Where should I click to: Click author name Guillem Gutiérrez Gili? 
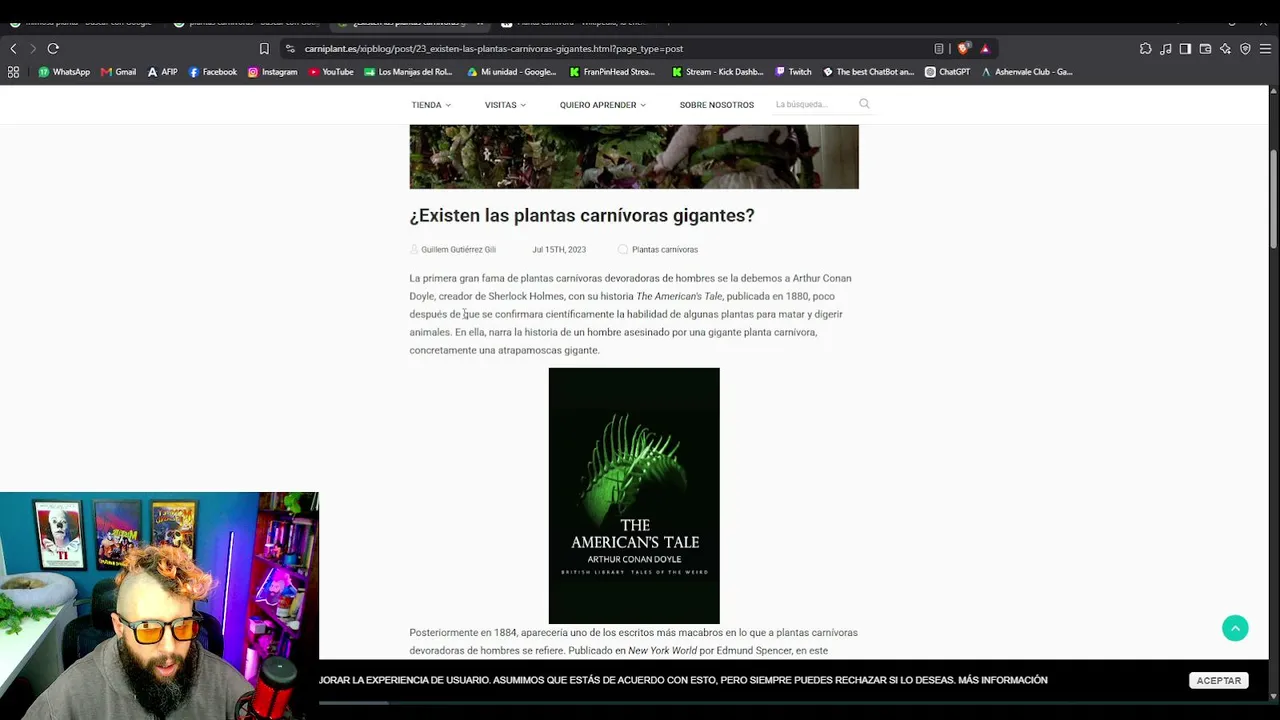[x=458, y=250]
